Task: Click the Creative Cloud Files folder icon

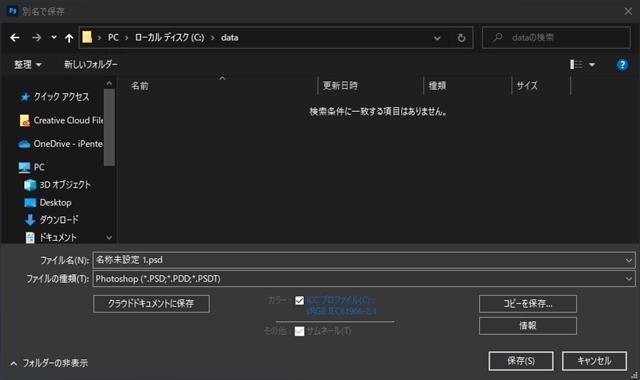Action: 24,120
